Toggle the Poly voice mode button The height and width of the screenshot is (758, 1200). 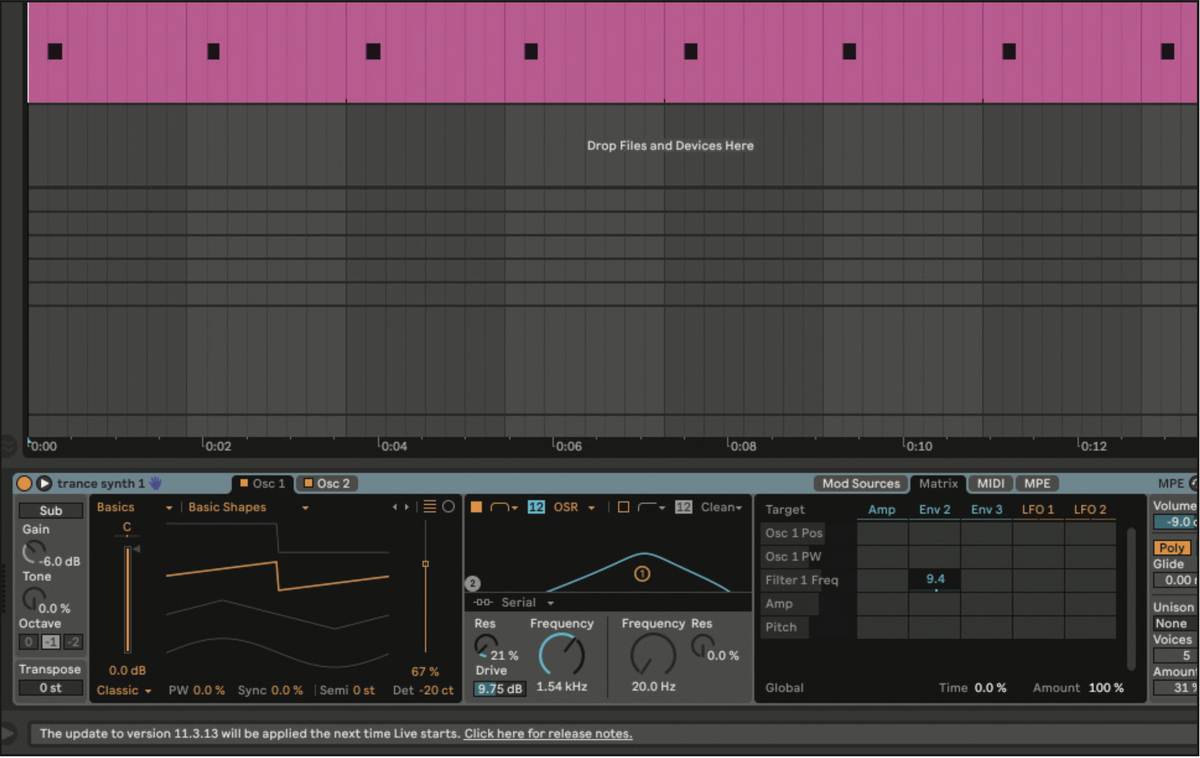tap(1172, 548)
